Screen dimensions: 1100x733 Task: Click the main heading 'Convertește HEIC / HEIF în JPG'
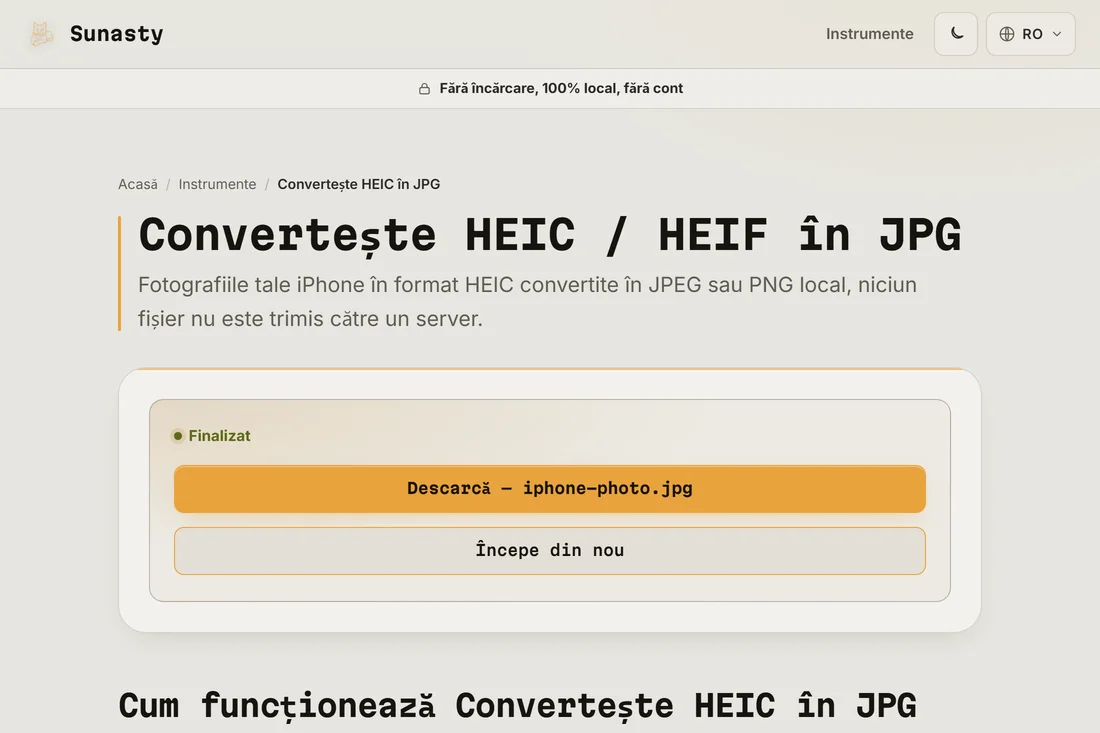click(x=550, y=235)
